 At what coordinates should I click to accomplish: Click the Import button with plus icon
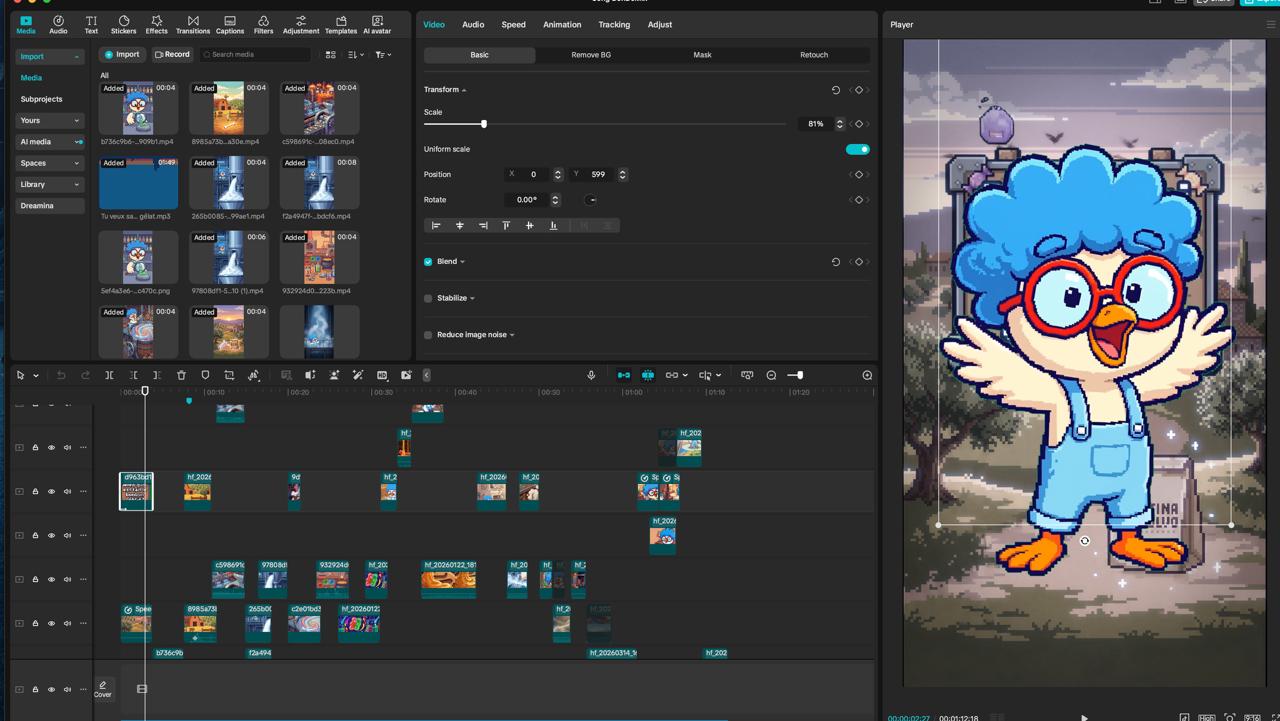[123, 55]
